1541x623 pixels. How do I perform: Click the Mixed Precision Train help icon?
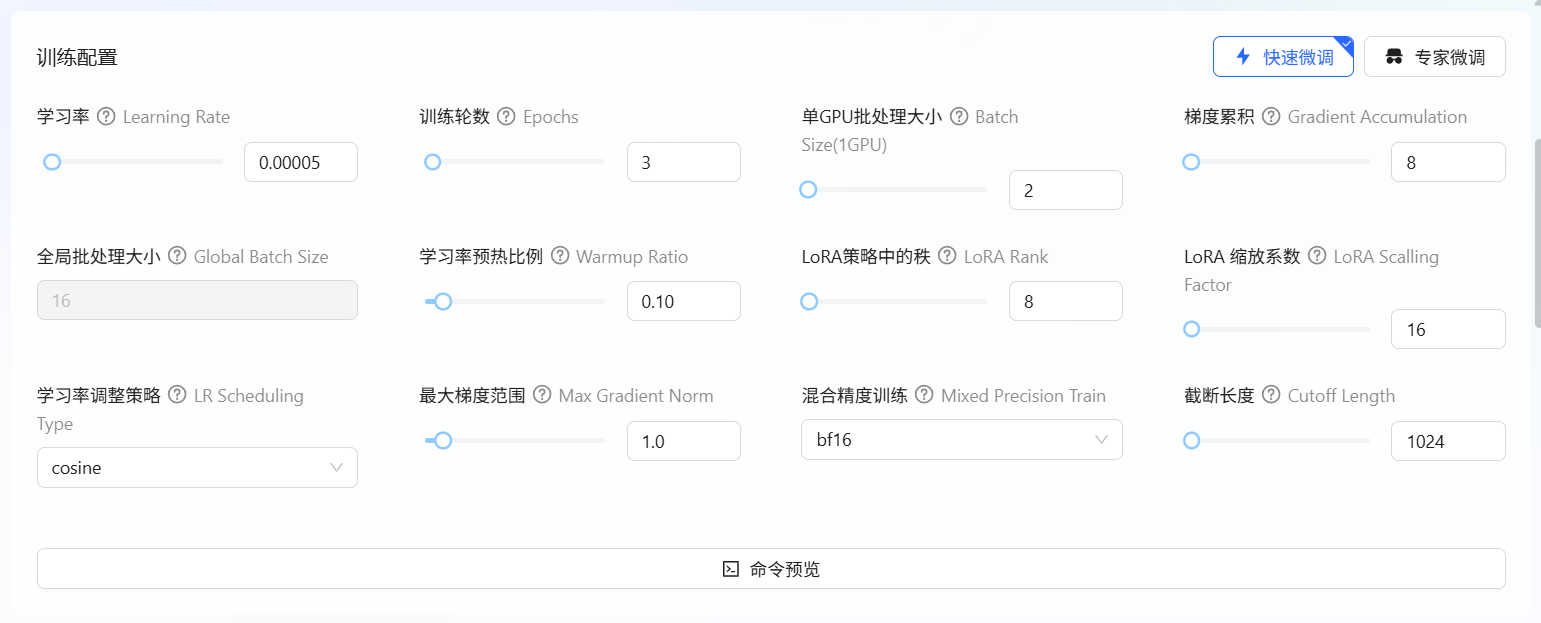(924, 395)
